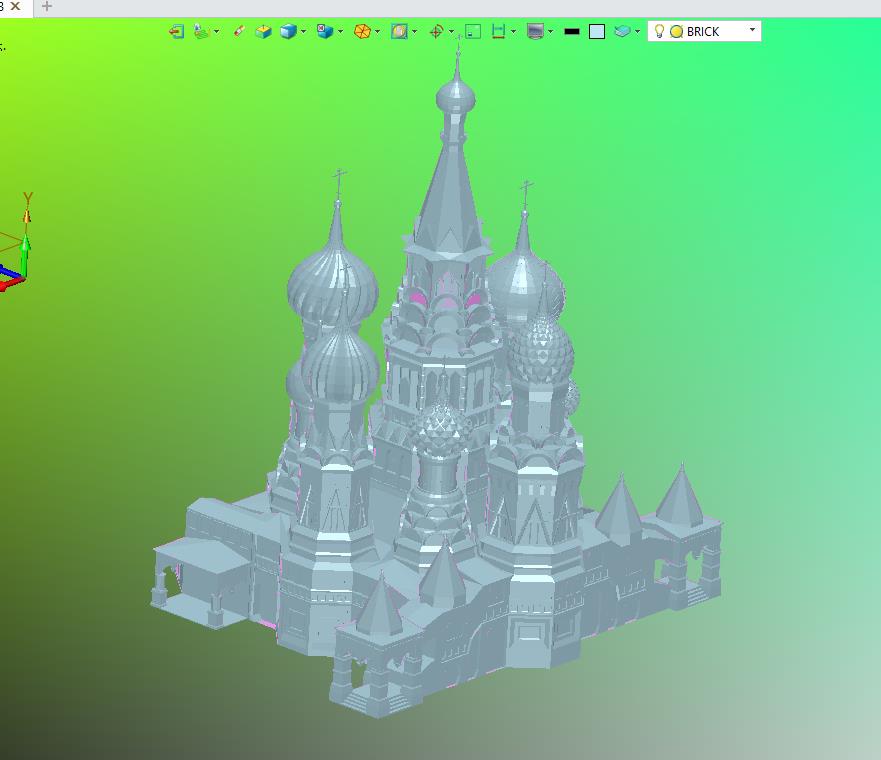Open the framed view icon dropdown
The width and height of the screenshot is (881, 760).
click(415, 31)
